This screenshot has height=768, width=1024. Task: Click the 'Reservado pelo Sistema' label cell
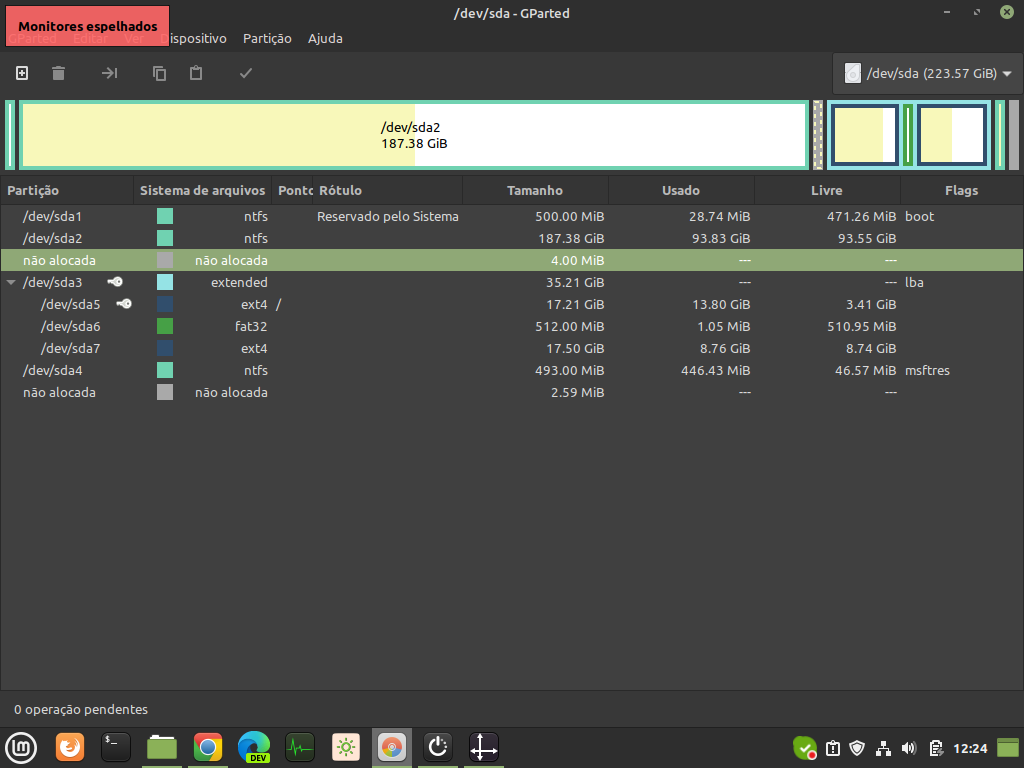(388, 216)
